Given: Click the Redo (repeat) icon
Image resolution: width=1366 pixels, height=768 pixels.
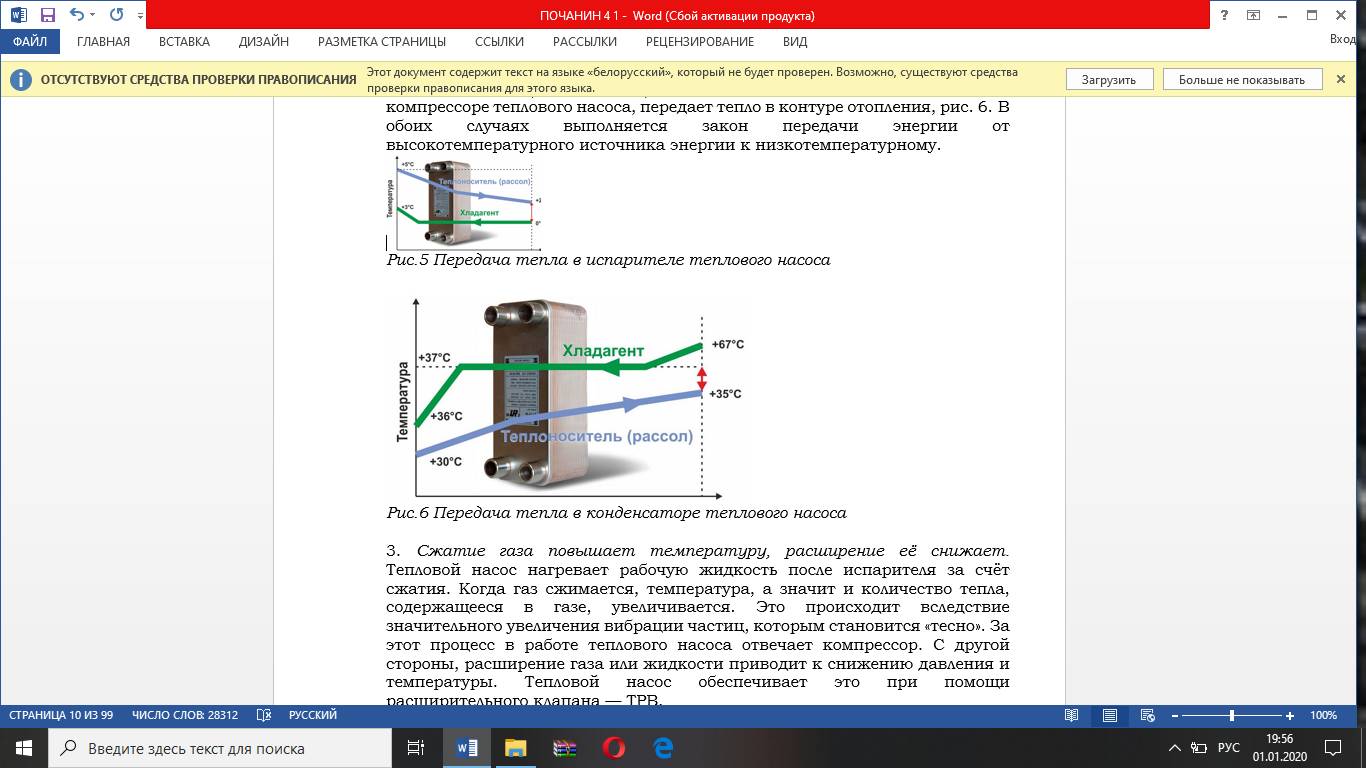Looking at the screenshot, I should 116,15.
